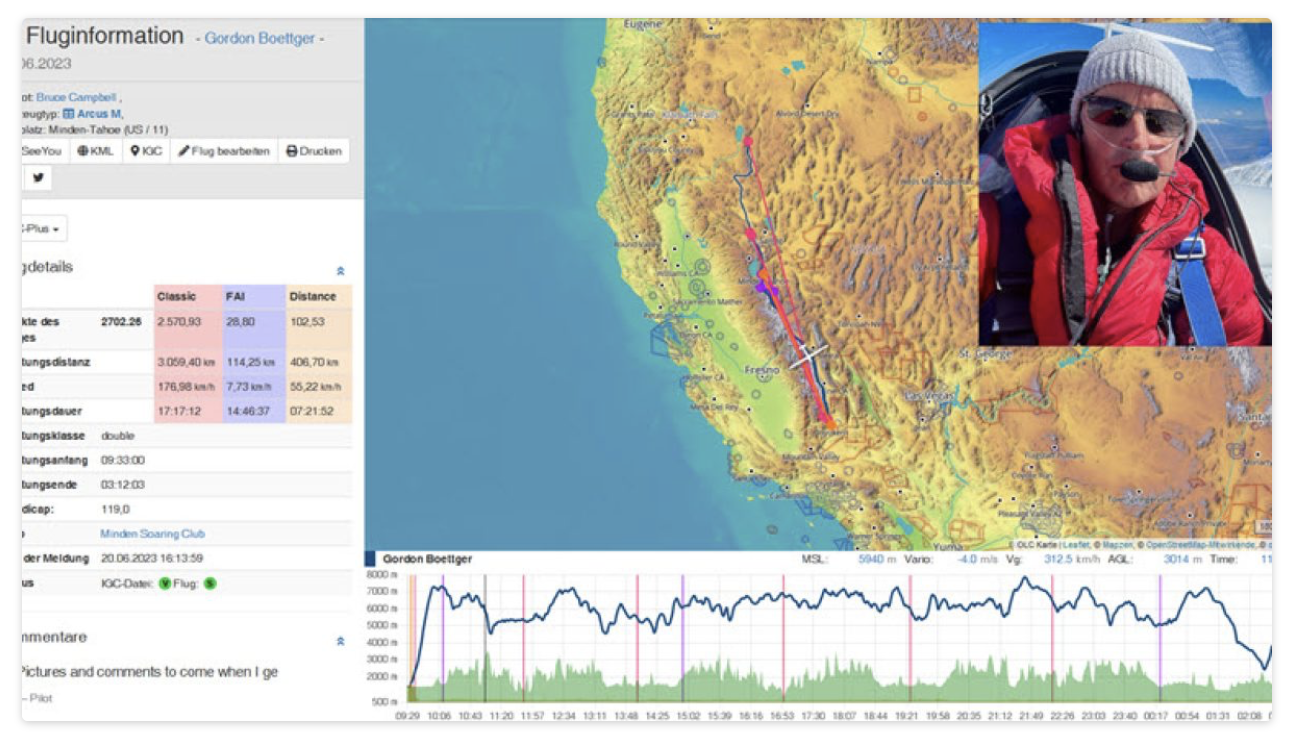Click handicap value 119,0
The width and height of the screenshot is (1298, 738).
coord(115,509)
